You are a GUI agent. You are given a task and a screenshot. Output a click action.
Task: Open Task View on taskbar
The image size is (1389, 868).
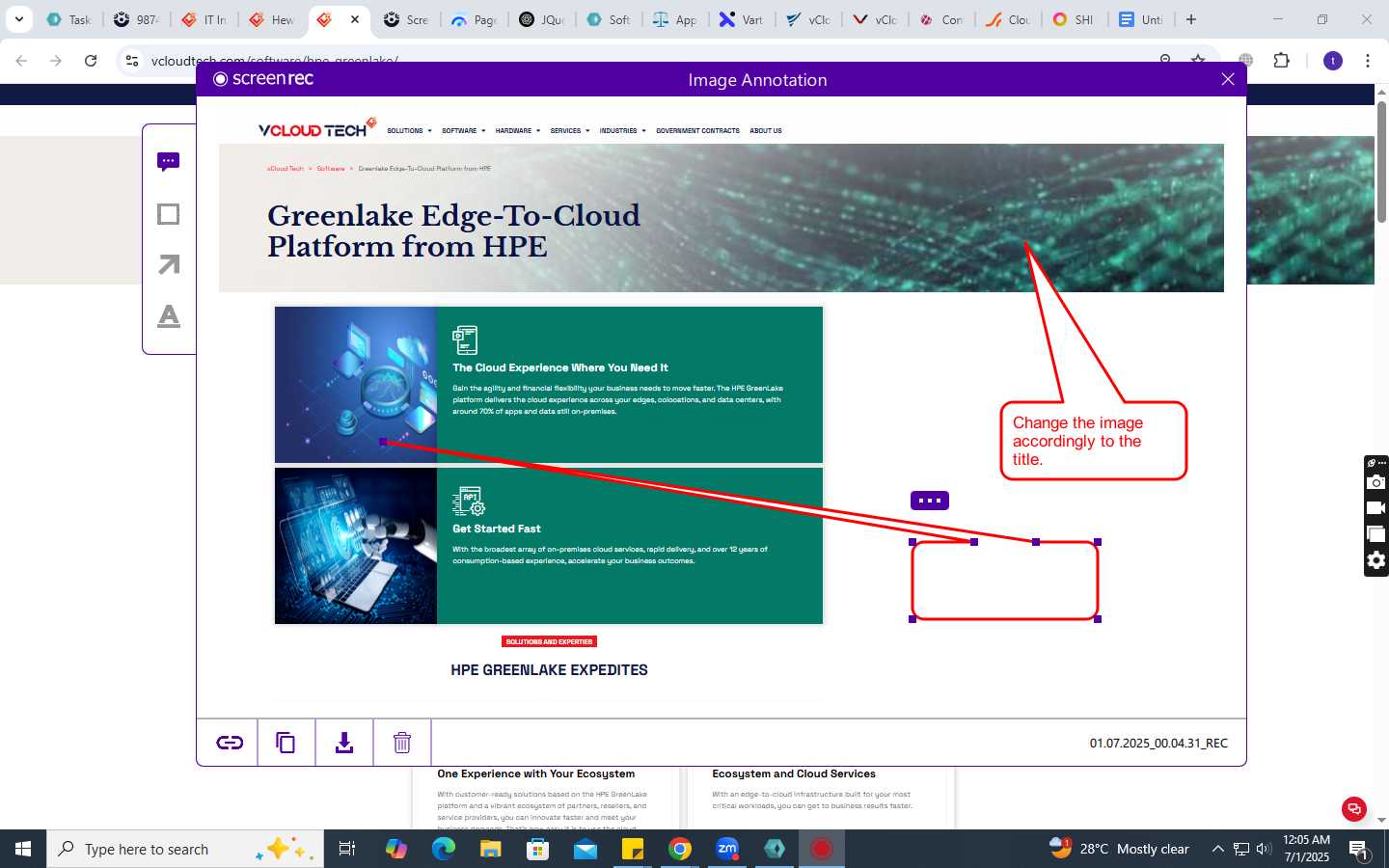click(x=347, y=849)
